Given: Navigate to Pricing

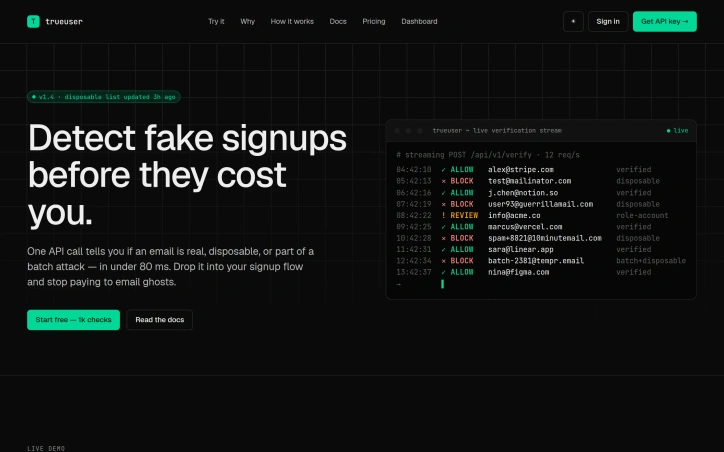Looking at the screenshot, I should (x=374, y=21).
